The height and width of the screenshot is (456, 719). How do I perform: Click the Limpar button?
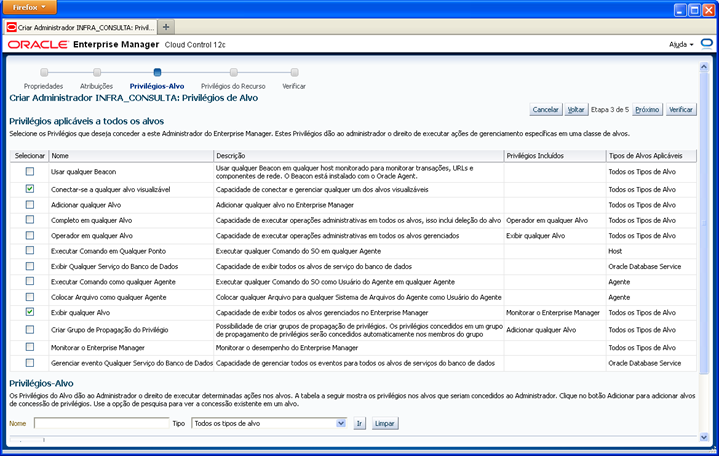pyautogui.click(x=385, y=423)
